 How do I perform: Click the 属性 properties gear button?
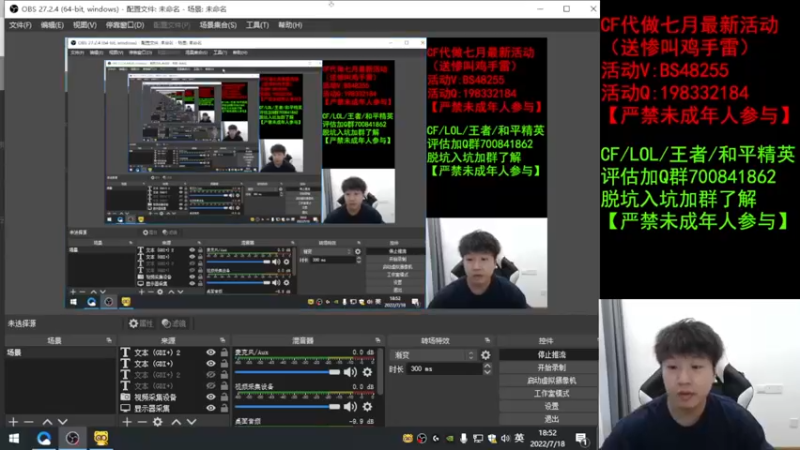(x=141, y=323)
